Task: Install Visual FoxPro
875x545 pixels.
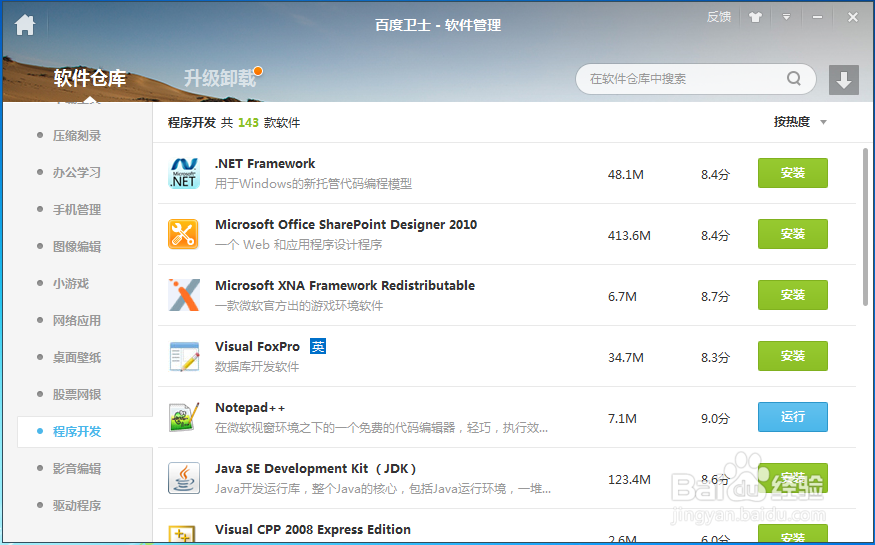Action: (792, 356)
